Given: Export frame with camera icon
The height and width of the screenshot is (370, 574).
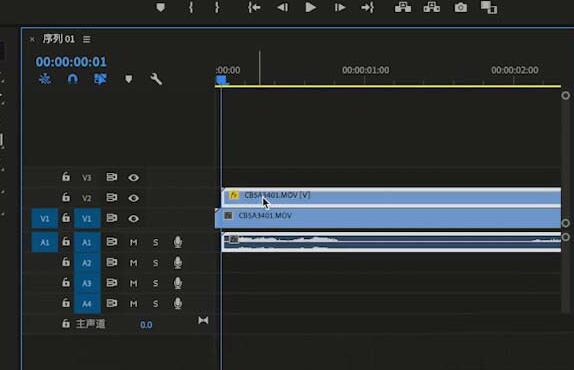Looking at the screenshot, I should click(461, 7).
